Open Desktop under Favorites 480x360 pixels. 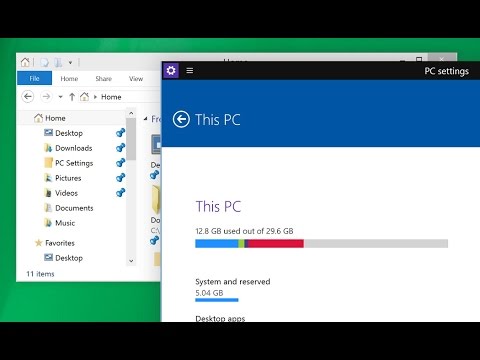[69, 258]
